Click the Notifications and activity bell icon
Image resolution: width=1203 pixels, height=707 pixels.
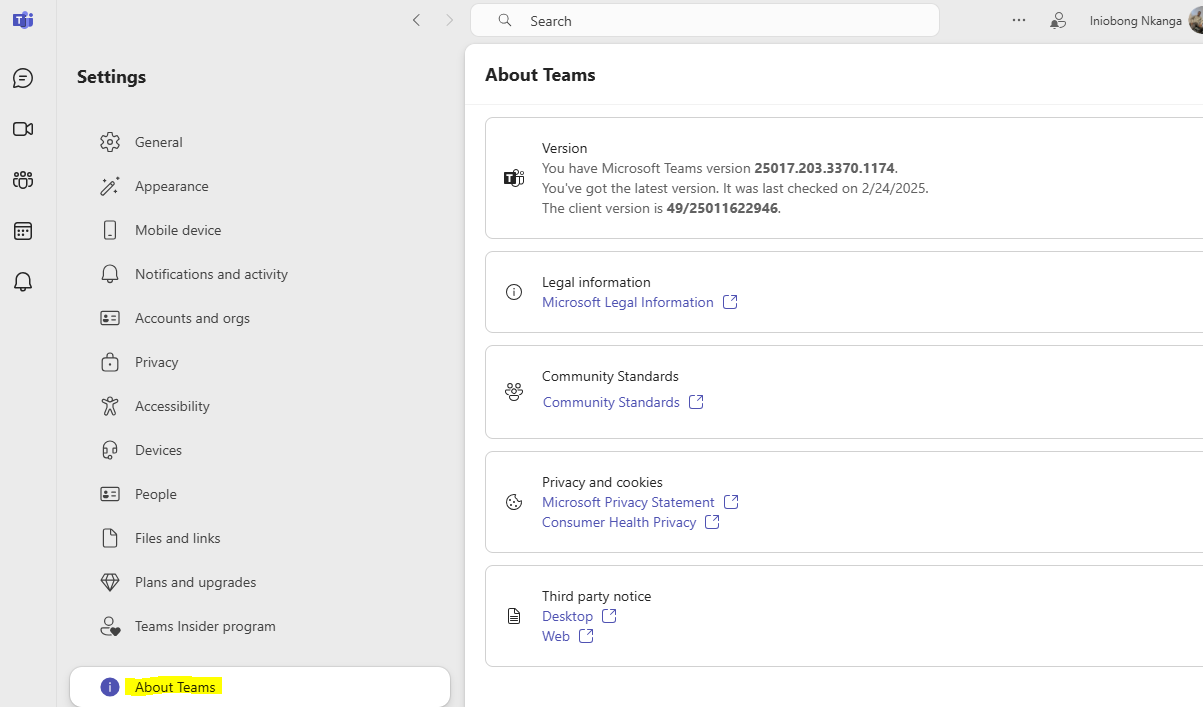click(110, 274)
